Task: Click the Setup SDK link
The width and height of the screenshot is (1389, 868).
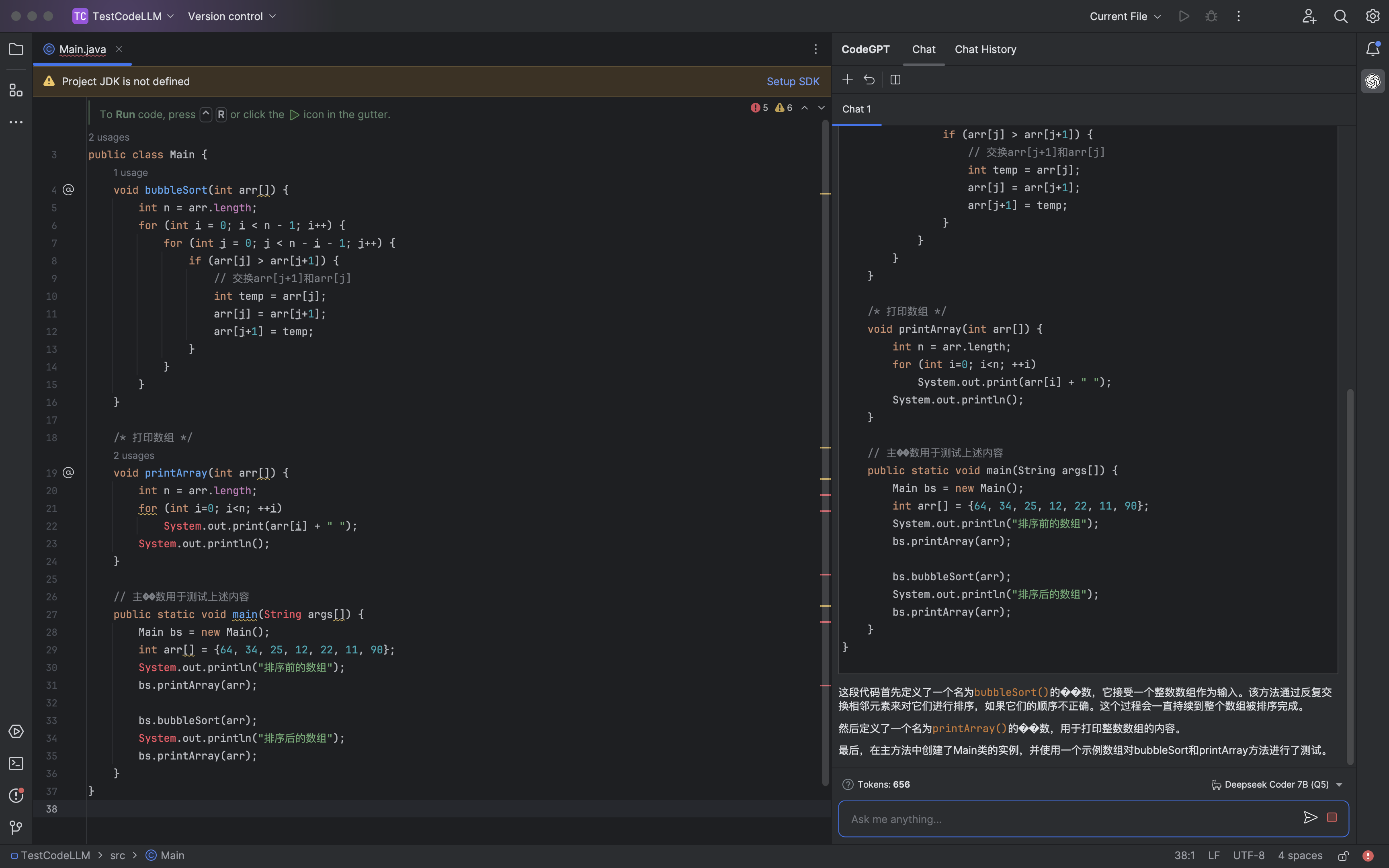Action: click(x=793, y=82)
